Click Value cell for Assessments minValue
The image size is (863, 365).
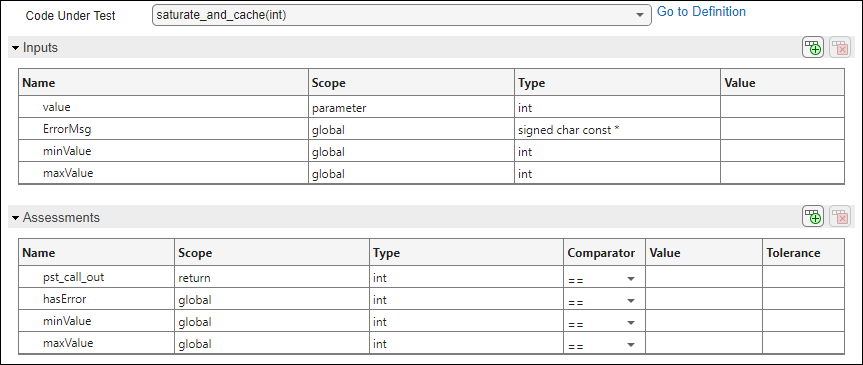tap(703, 322)
